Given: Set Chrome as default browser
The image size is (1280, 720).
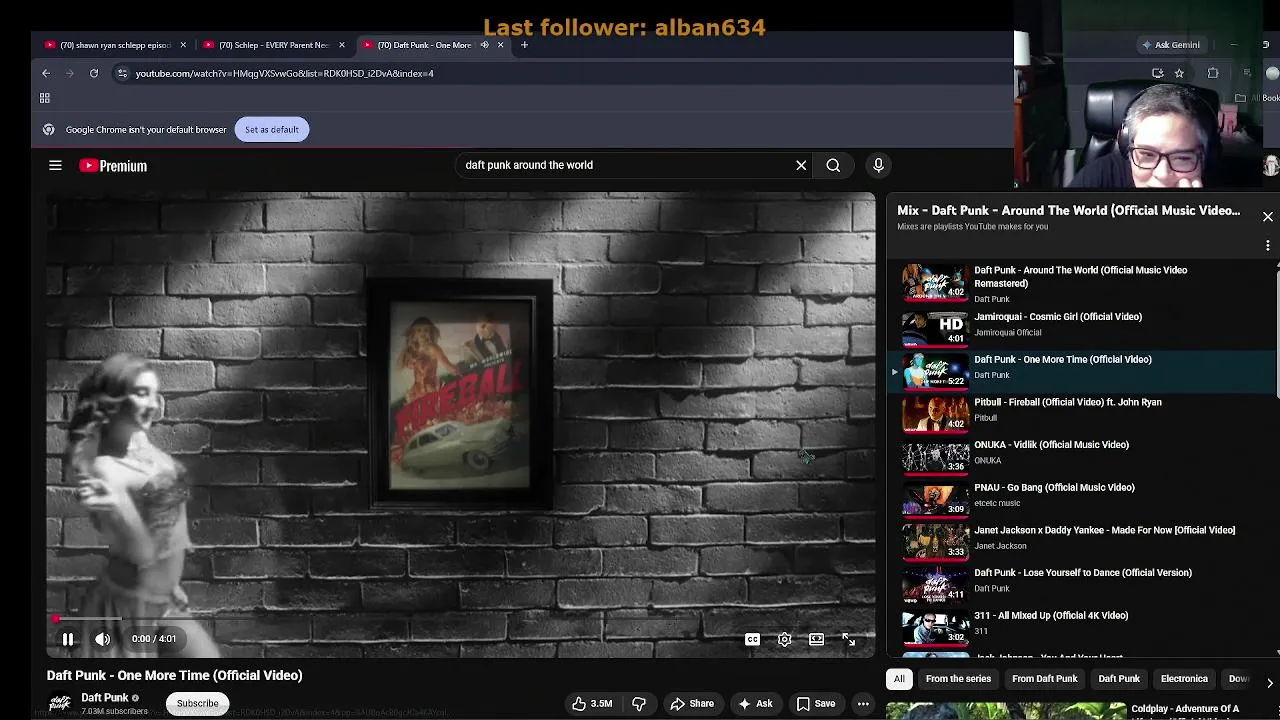Looking at the screenshot, I should (271, 129).
